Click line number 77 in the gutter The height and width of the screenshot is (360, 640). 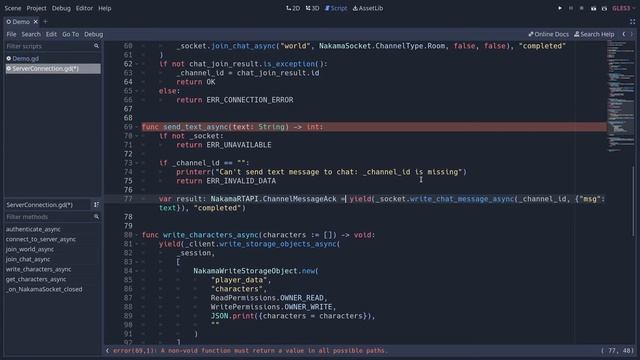tap(128, 199)
